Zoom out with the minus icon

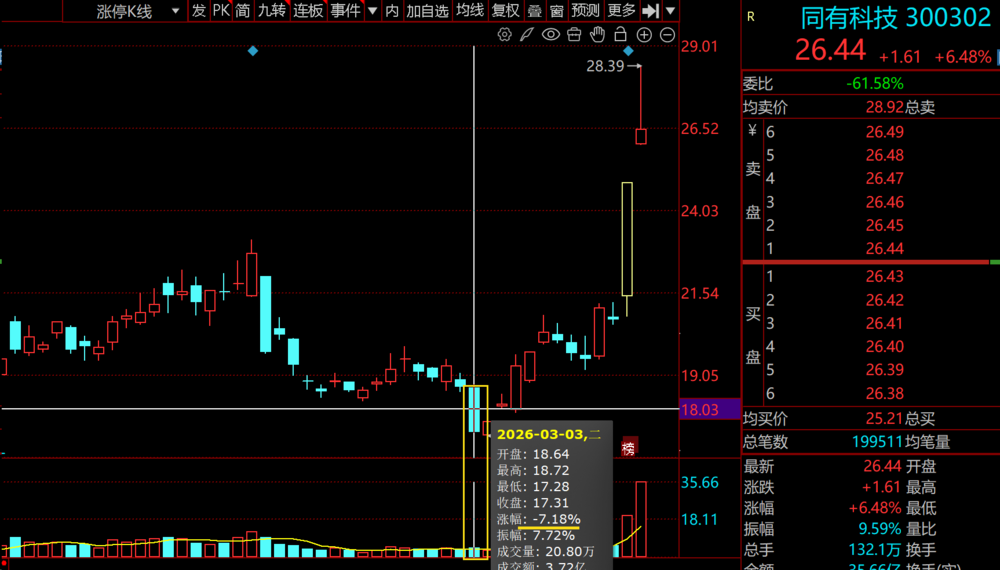(666, 35)
